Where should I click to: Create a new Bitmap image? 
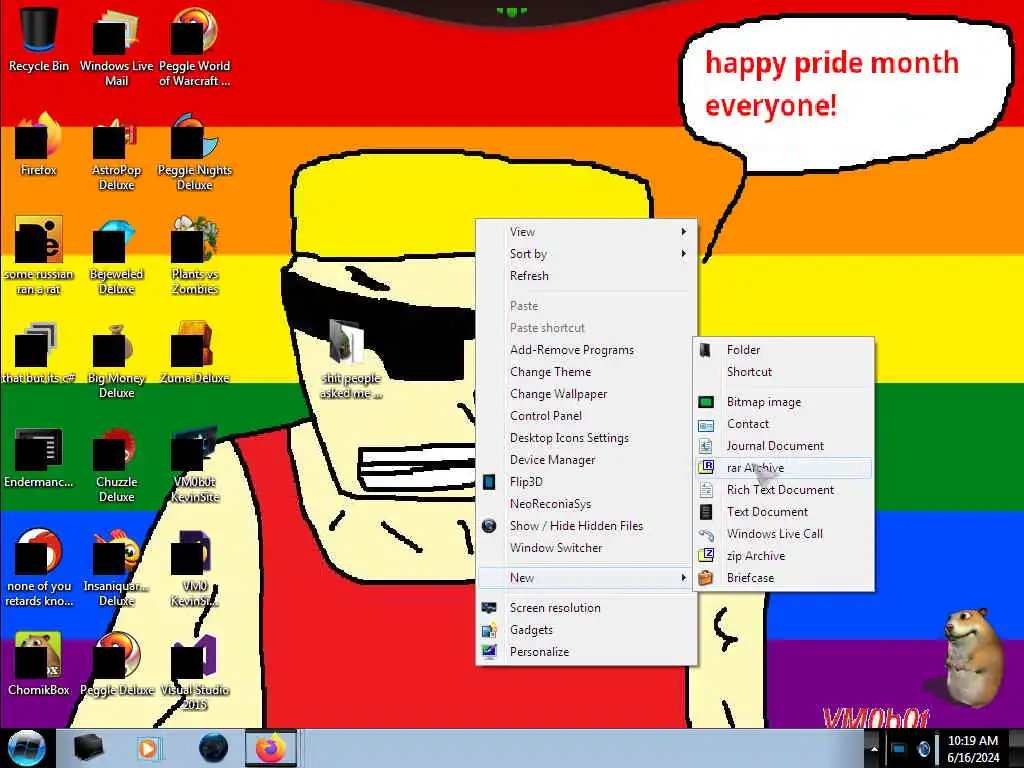point(784,402)
